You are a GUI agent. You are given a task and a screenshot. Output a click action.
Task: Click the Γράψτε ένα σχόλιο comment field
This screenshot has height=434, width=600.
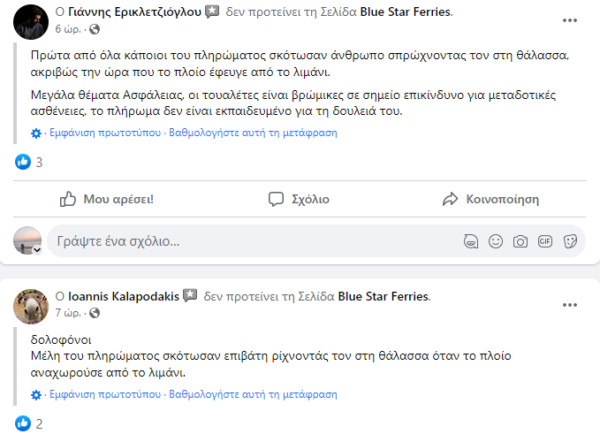tap(250, 241)
